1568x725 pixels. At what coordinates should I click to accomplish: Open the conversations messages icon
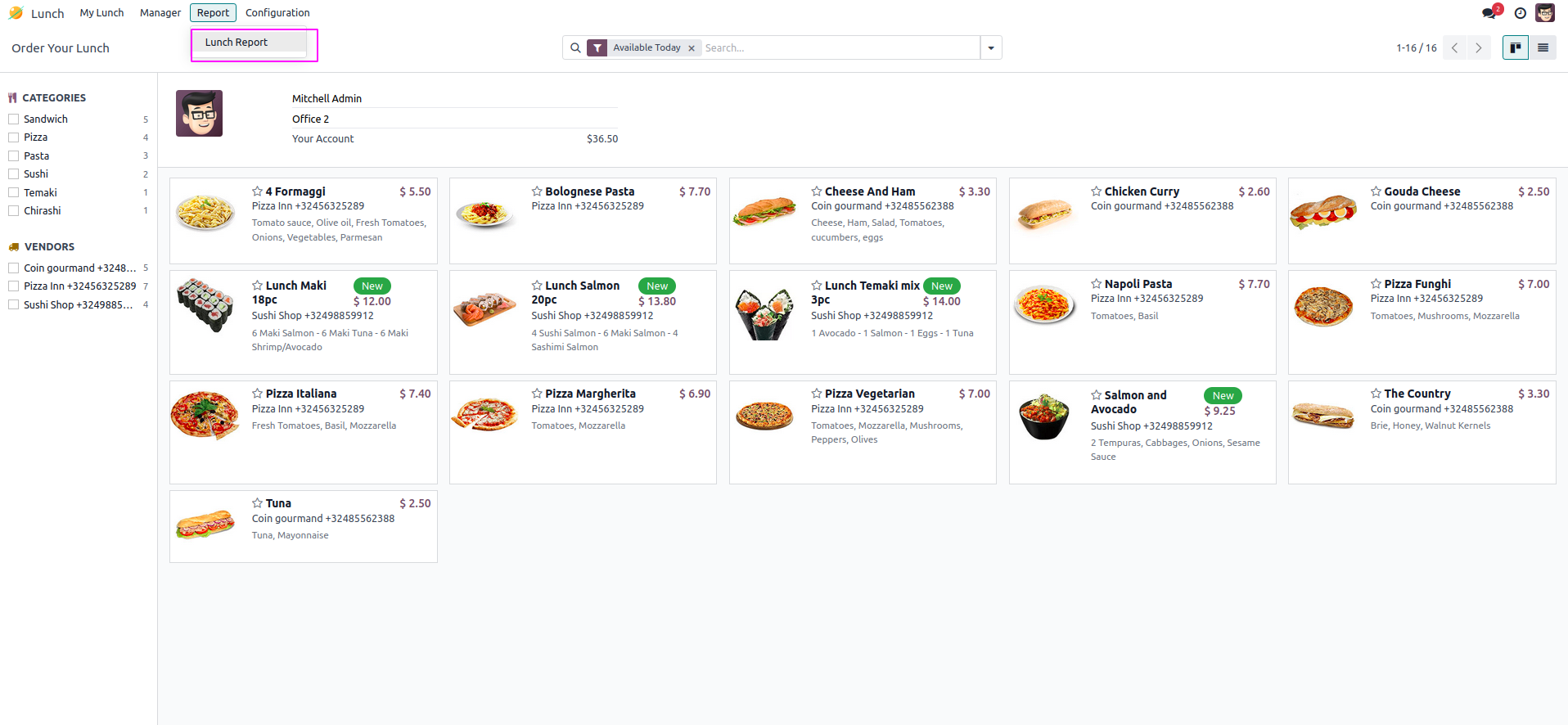(x=1489, y=13)
